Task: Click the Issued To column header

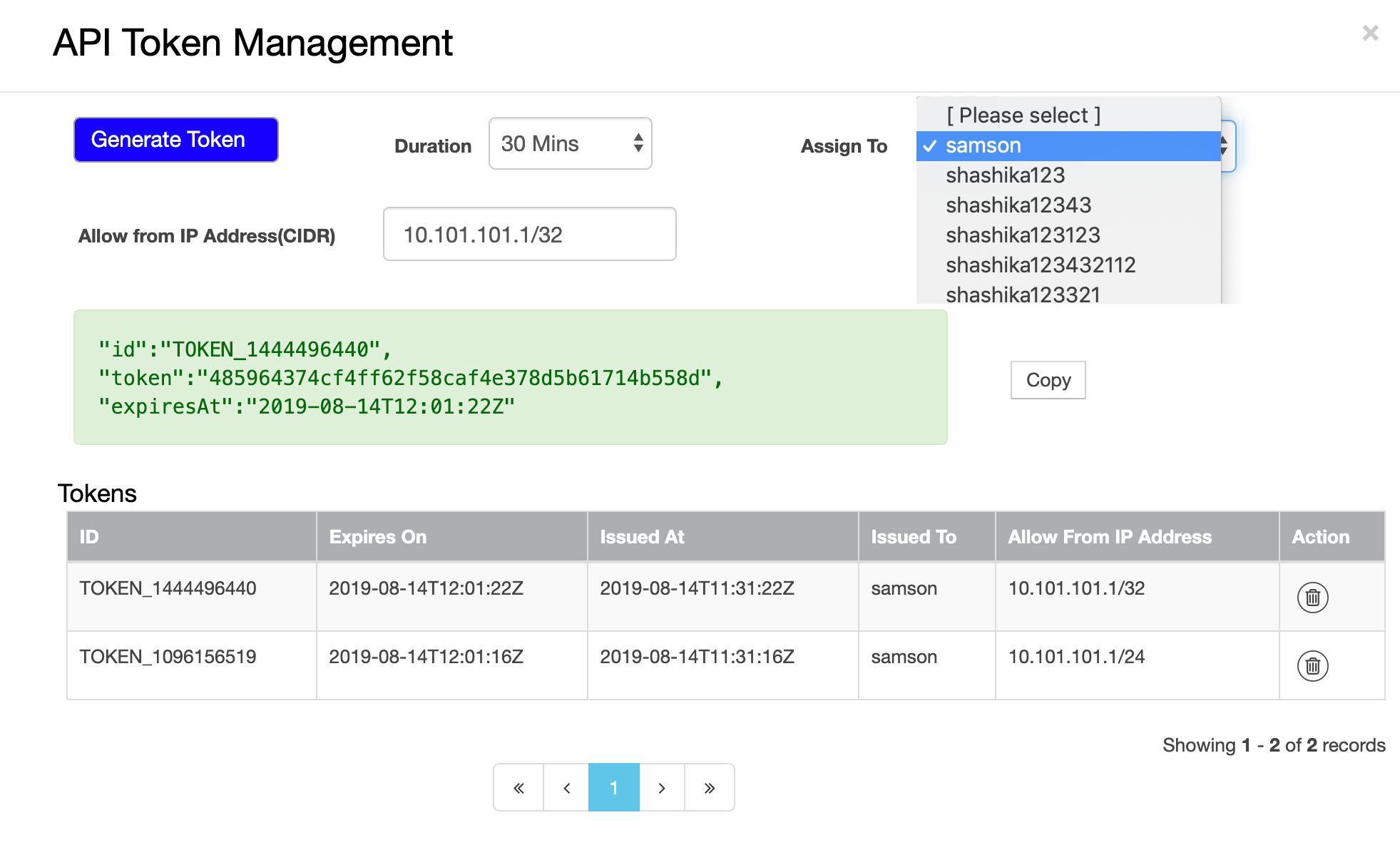Action: (927, 536)
